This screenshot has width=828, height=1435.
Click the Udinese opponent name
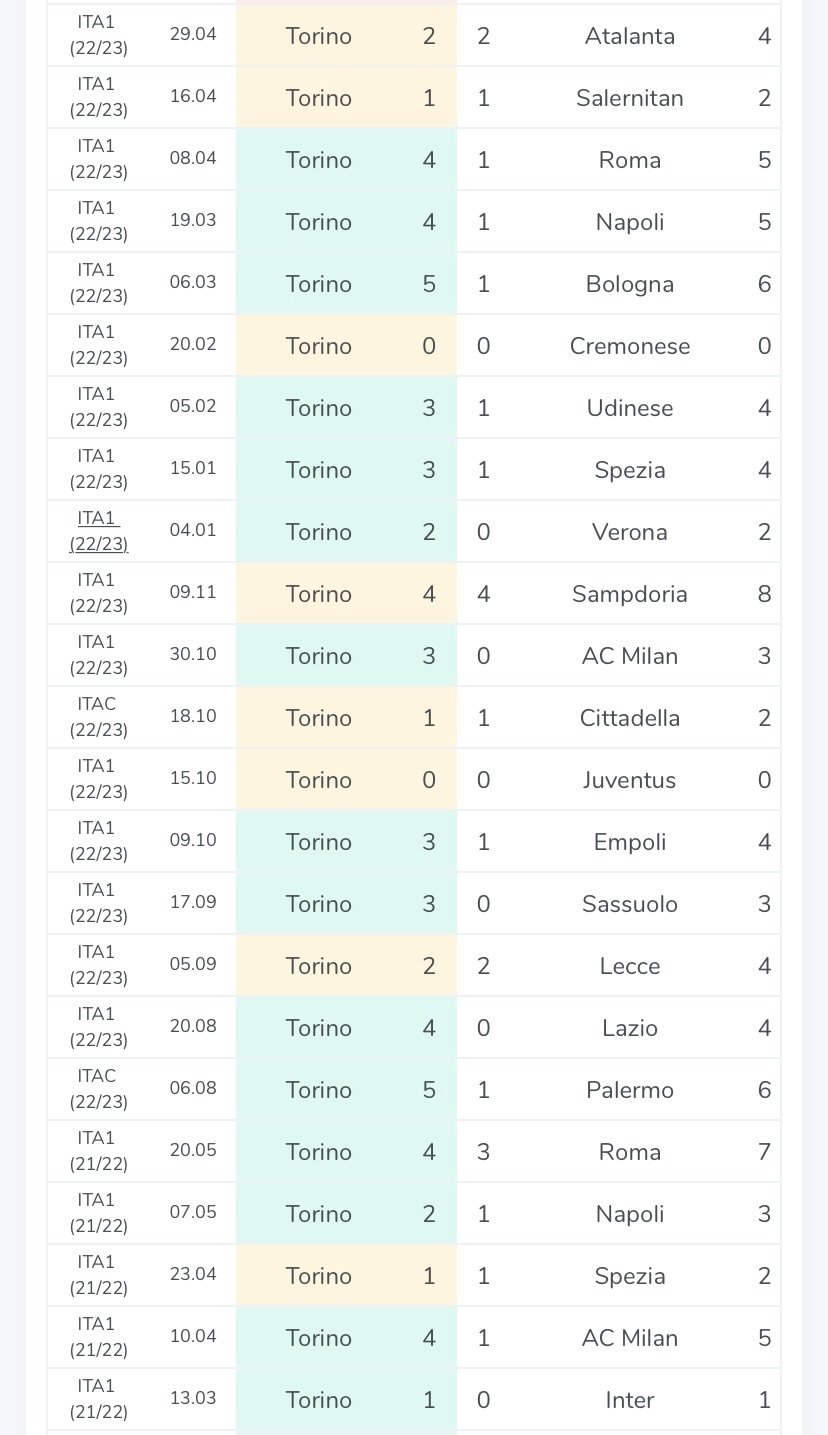pyautogui.click(x=630, y=408)
